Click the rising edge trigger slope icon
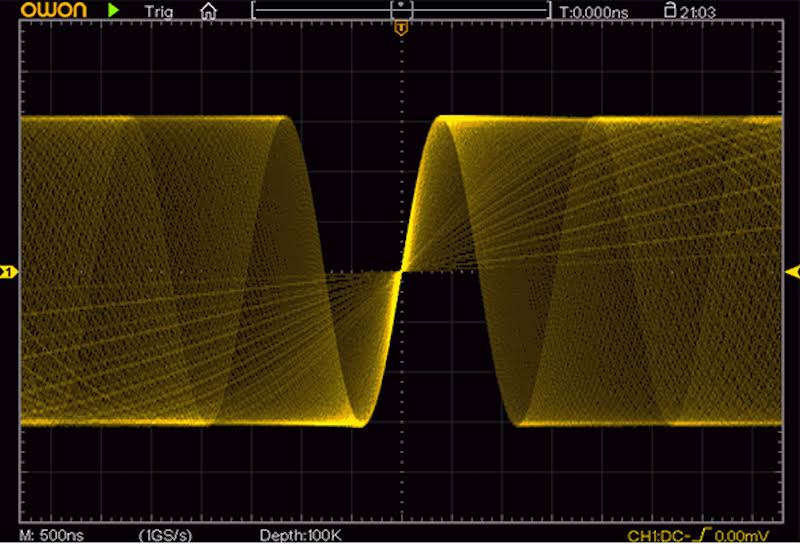The width and height of the screenshot is (800, 544). click(703, 535)
